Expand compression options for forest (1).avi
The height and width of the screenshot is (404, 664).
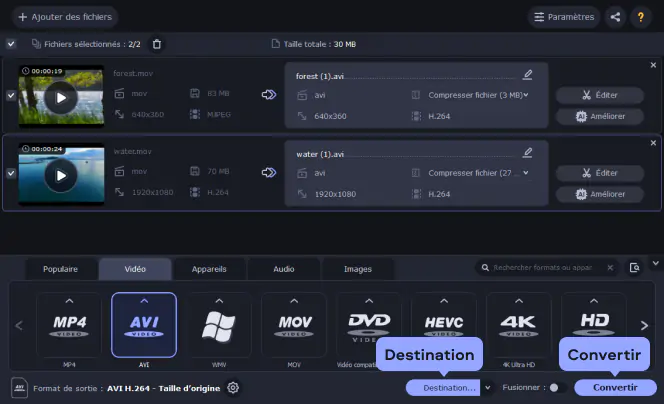[526, 95]
